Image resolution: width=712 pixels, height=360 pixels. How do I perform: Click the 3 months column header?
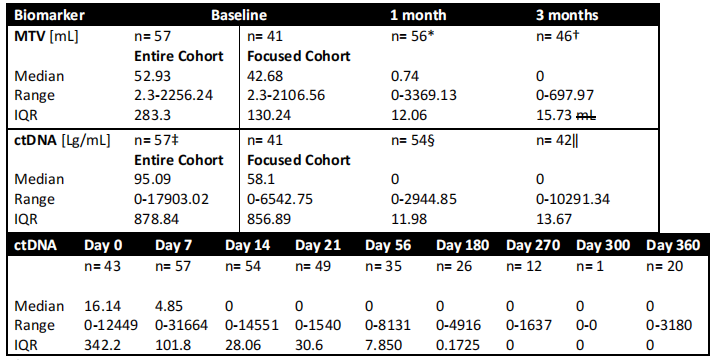click(x=567, y=15)
